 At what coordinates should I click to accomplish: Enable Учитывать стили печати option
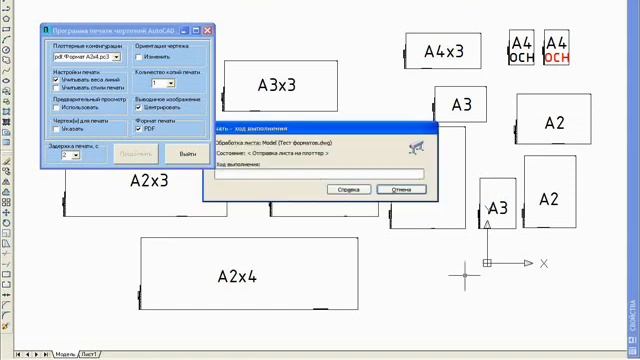56,88
